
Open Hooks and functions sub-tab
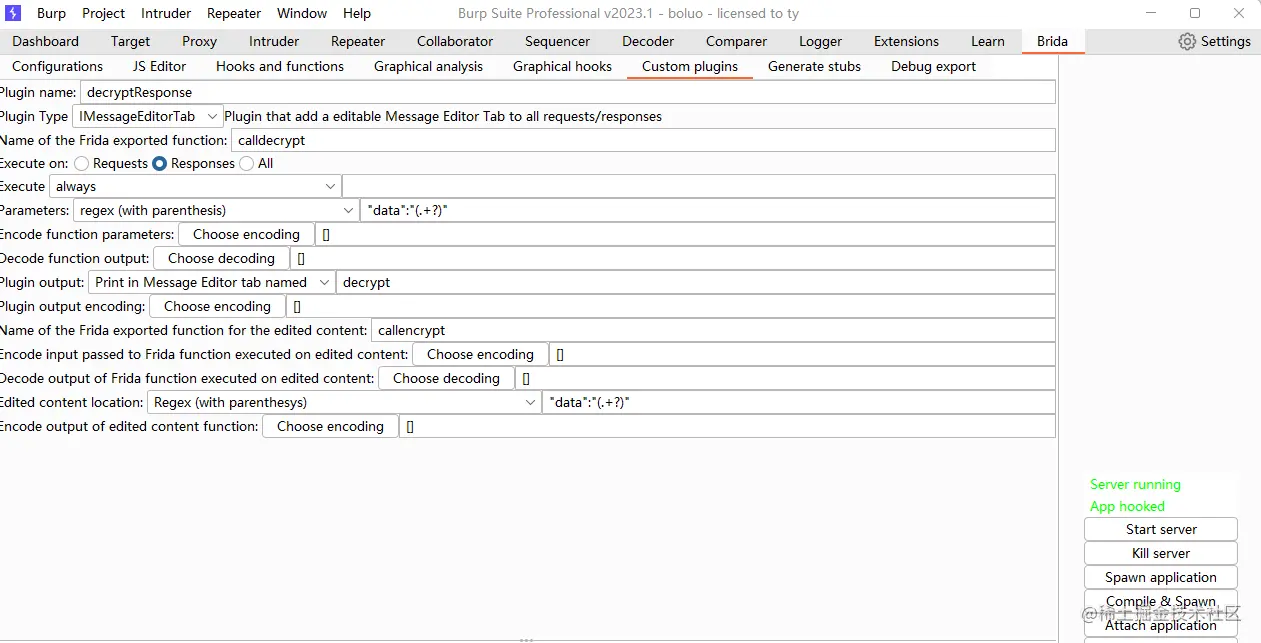coord(280,66)
